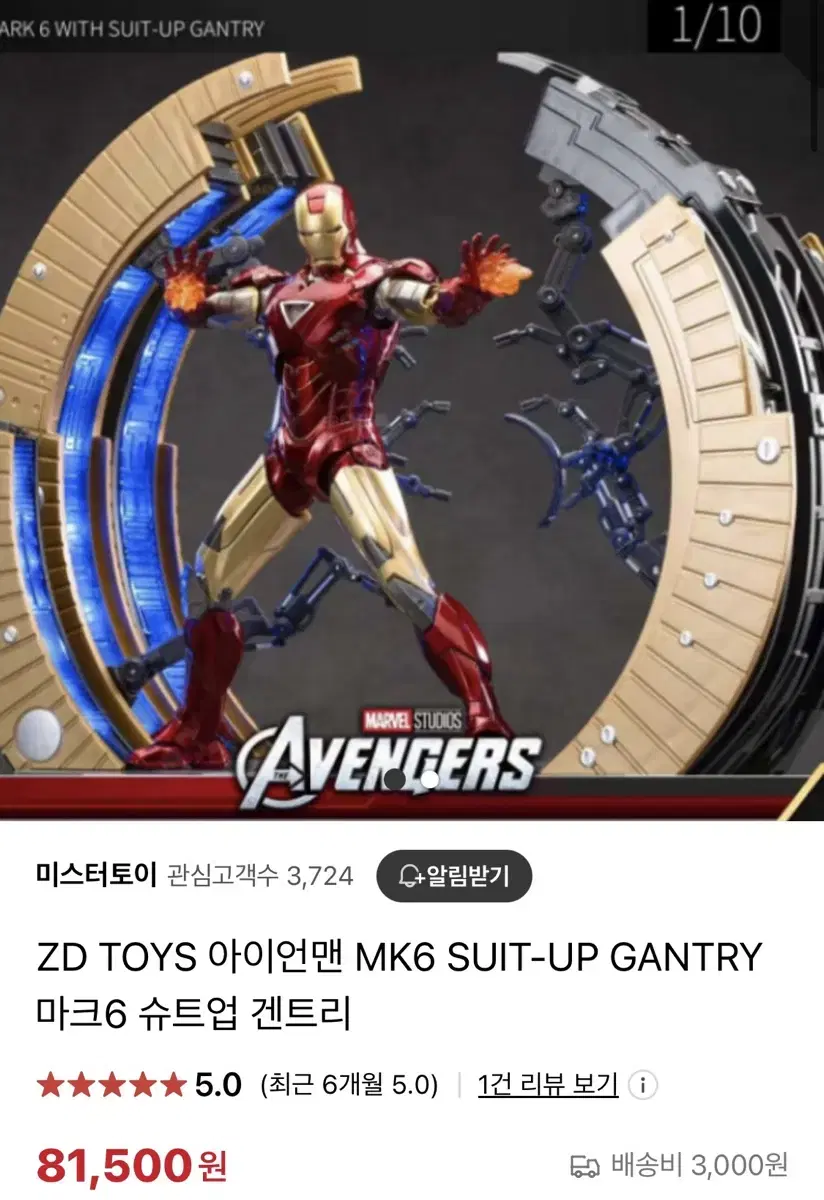Tap the 관심고객수 3,724 follower count
The height and width of the screenshot is (1200, 824).
260,877
